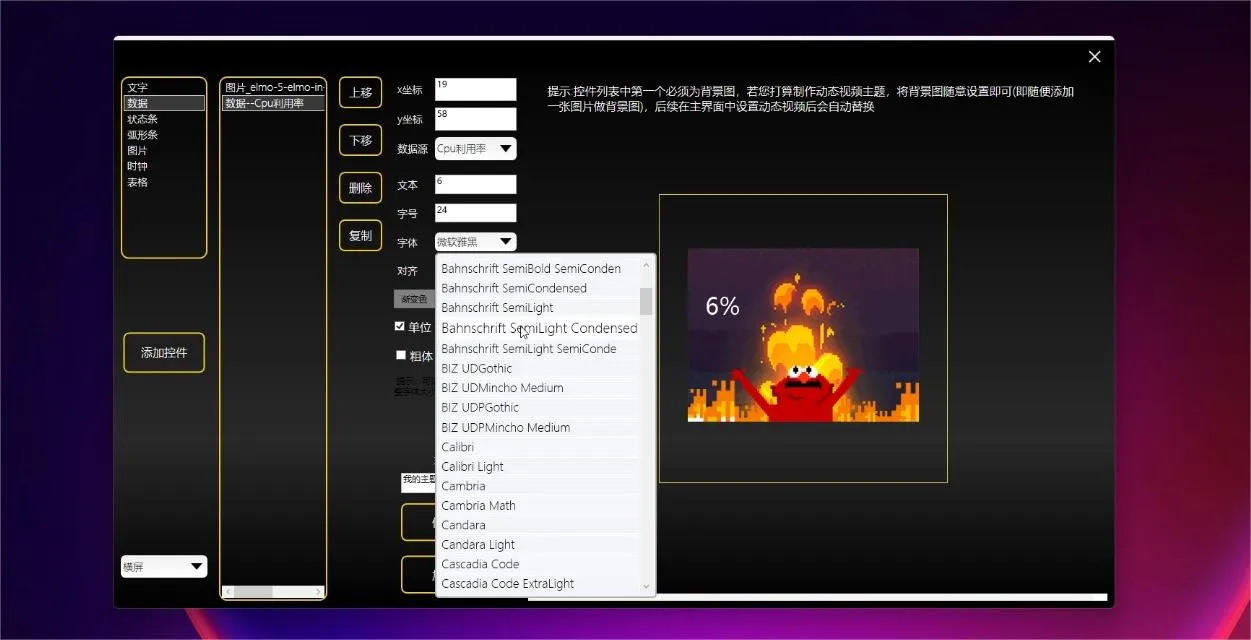The height and width of the screenshot is (640, 1251).
Task: Click the 添加控件 button
Action: tap(164, 353)
